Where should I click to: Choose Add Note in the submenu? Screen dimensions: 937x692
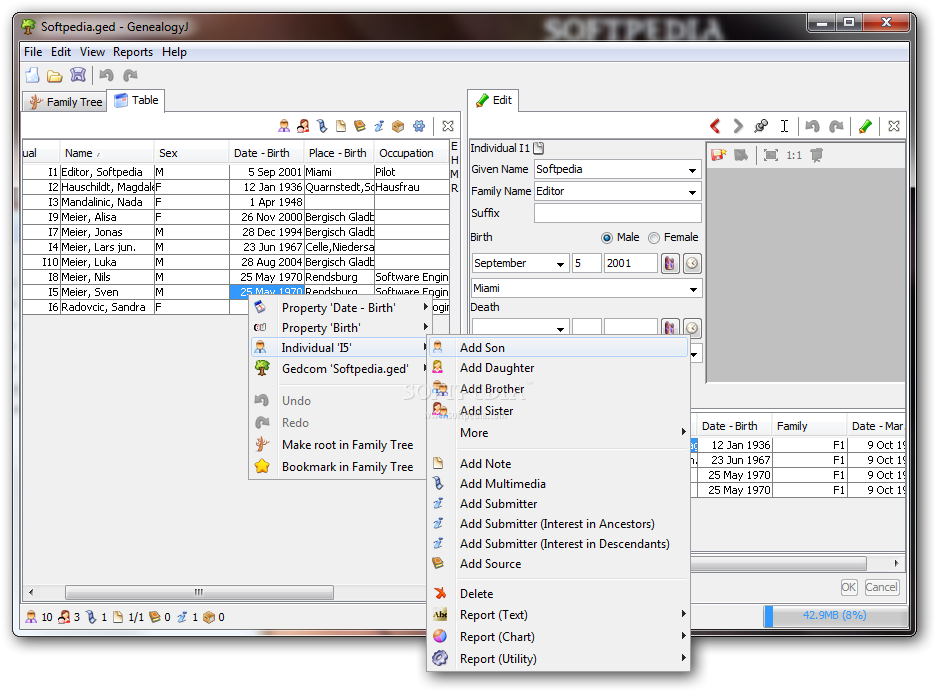pos(558,463)
